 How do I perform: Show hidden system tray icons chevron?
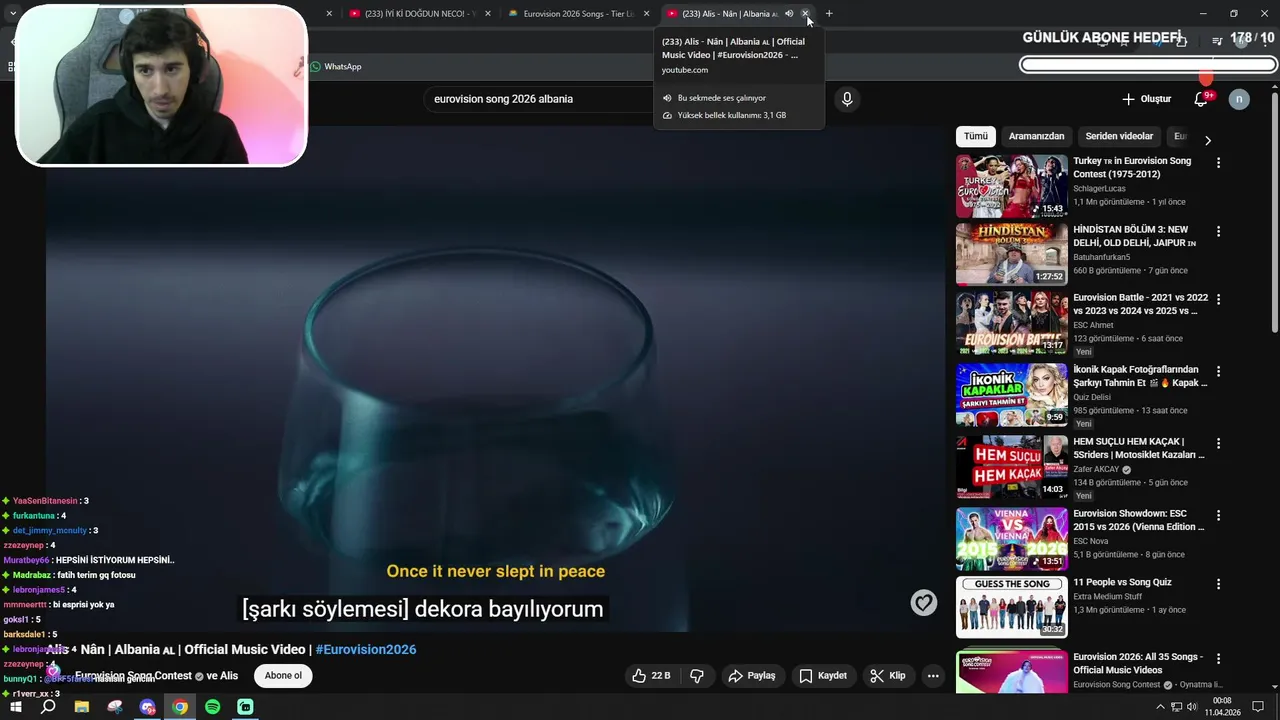click(1160, 707)
